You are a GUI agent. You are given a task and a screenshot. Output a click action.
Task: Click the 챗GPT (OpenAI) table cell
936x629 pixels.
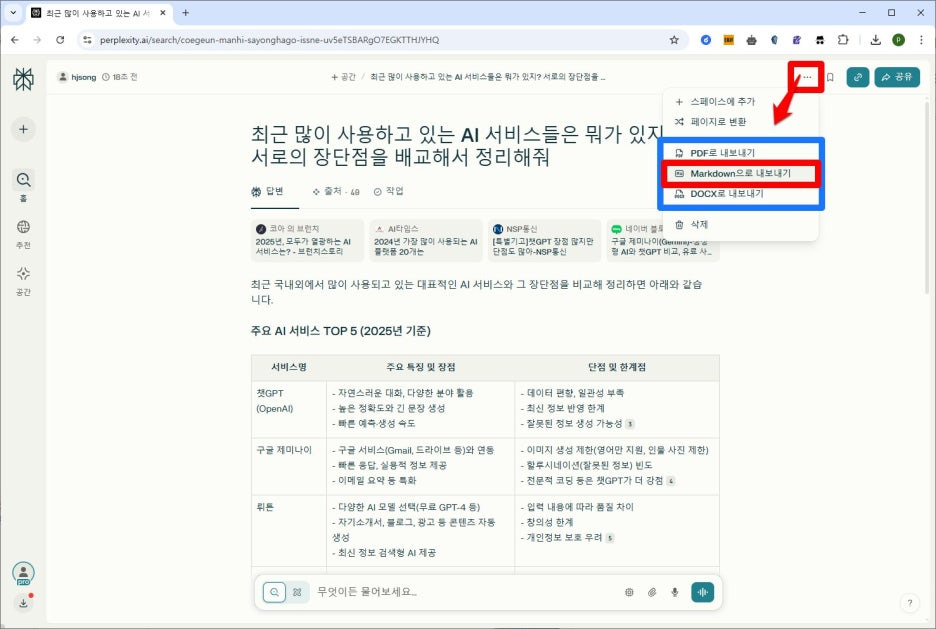(x=289, y=409)
